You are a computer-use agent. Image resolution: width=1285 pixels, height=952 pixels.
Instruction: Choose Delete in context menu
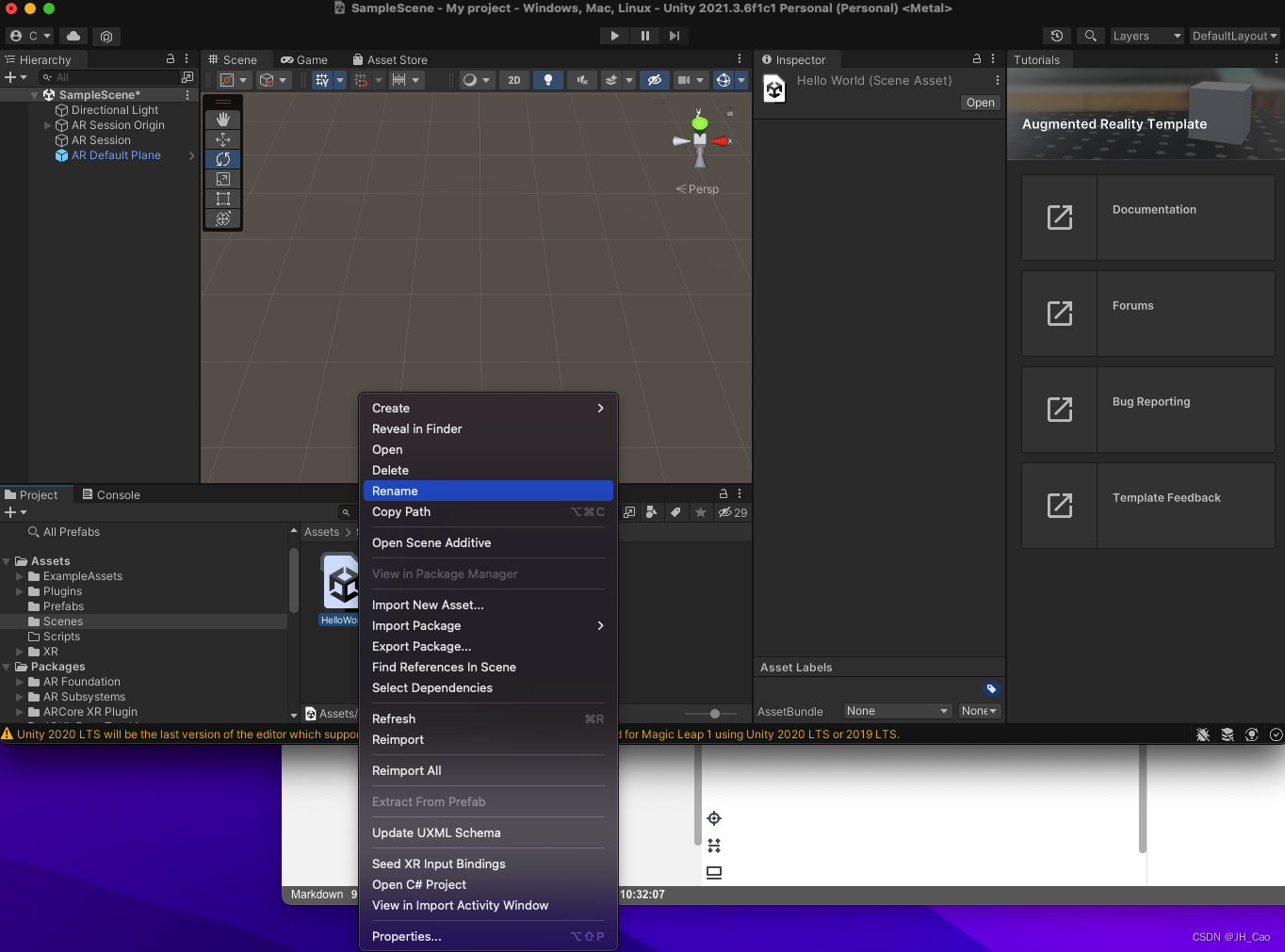point(488,470)
